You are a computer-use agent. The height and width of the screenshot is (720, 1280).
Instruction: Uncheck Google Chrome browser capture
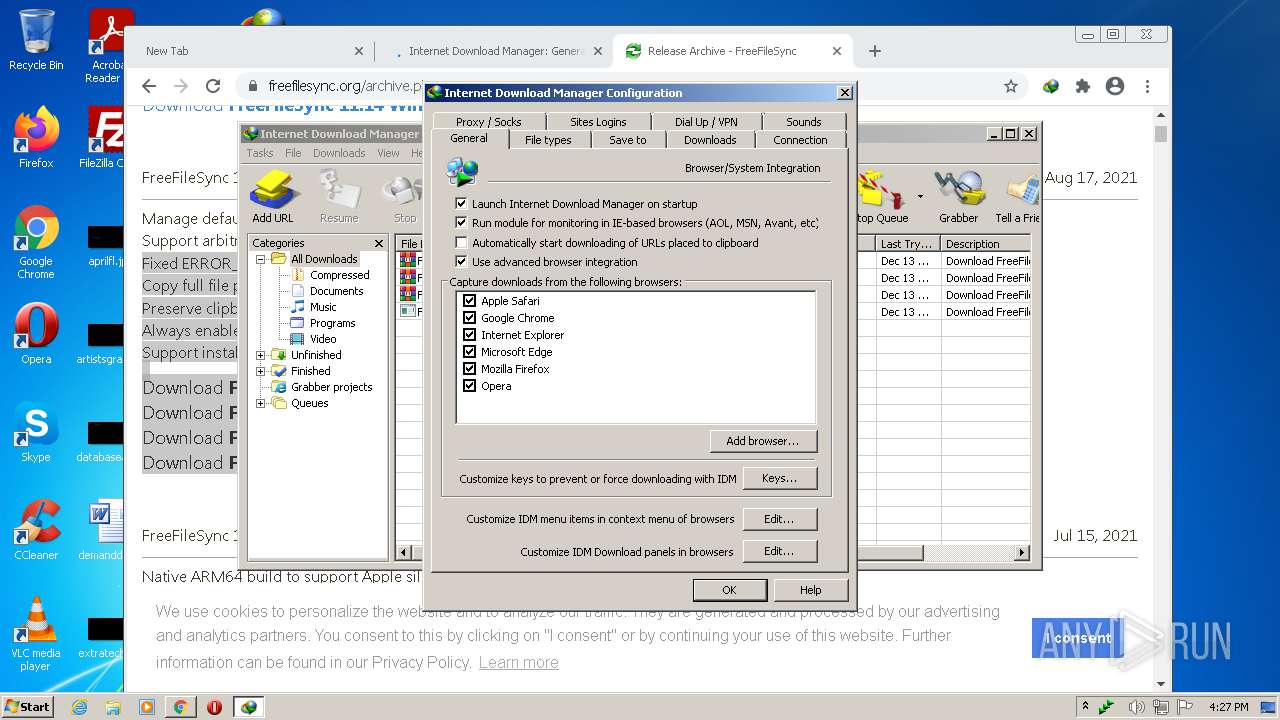click(469, 318)
